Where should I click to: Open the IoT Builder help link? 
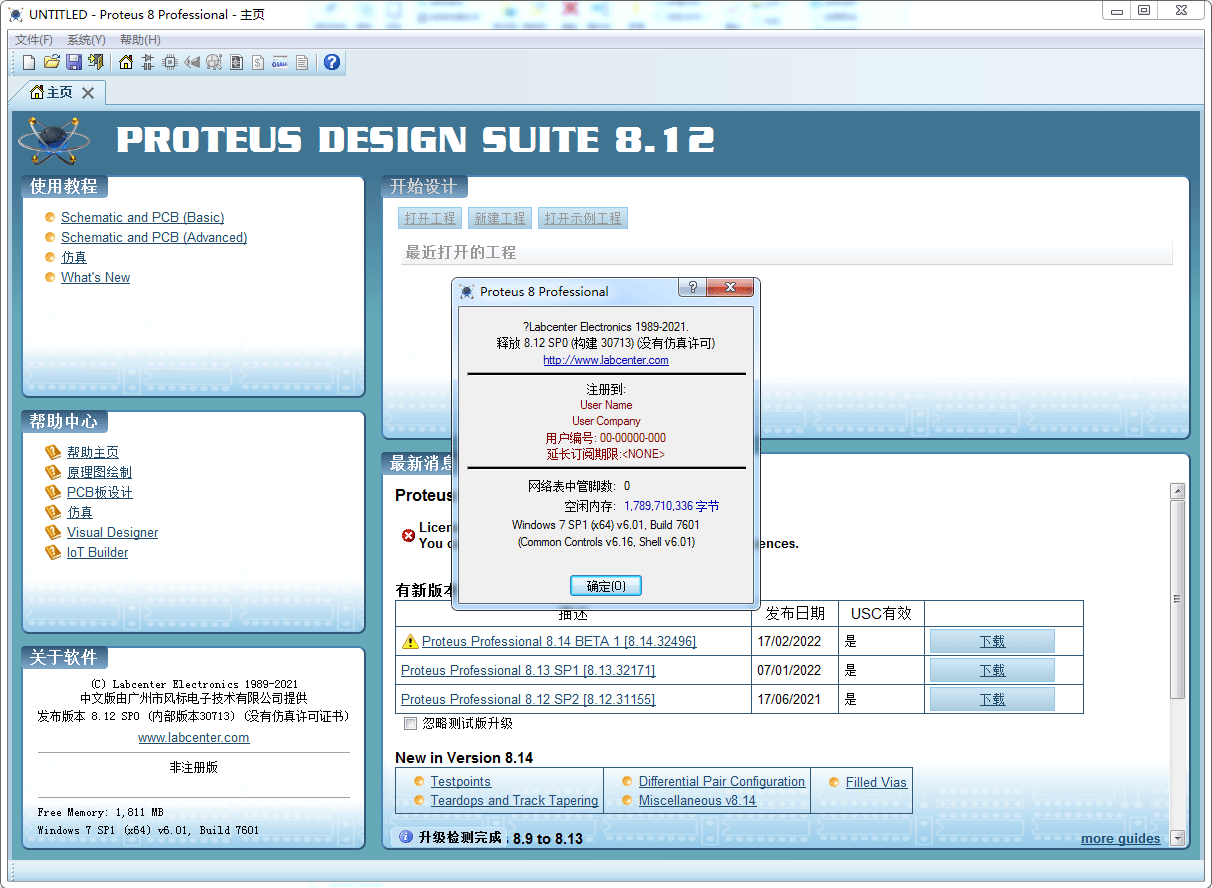(x=97, y=552)
